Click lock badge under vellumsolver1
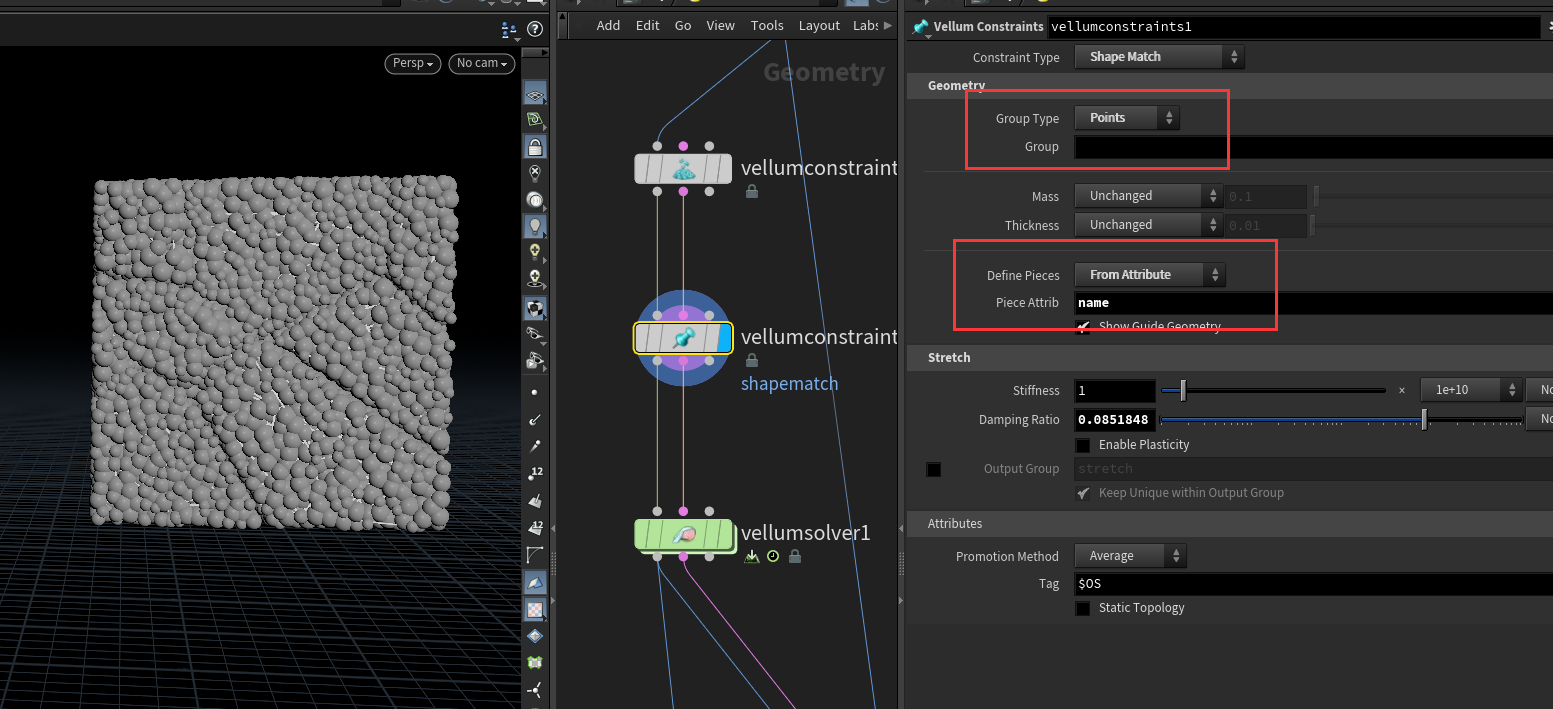The image size is (1553, 709). 795,557
